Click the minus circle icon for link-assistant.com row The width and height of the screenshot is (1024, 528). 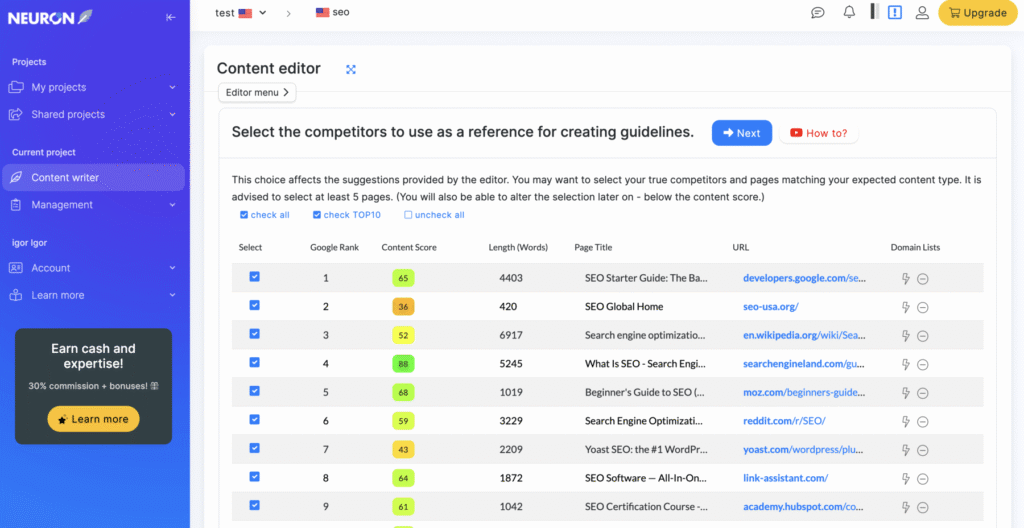pos(923,479)
